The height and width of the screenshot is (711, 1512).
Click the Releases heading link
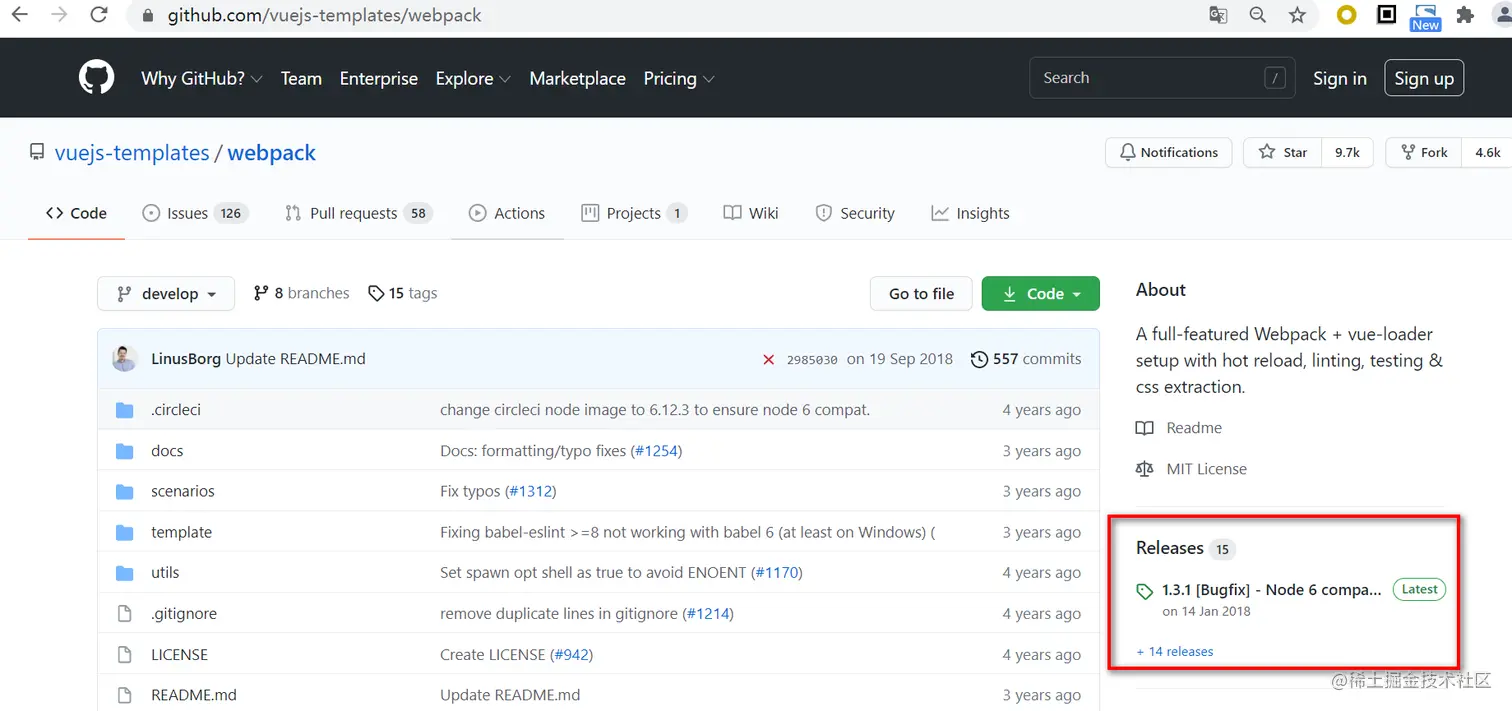(x=1170, y=548)
